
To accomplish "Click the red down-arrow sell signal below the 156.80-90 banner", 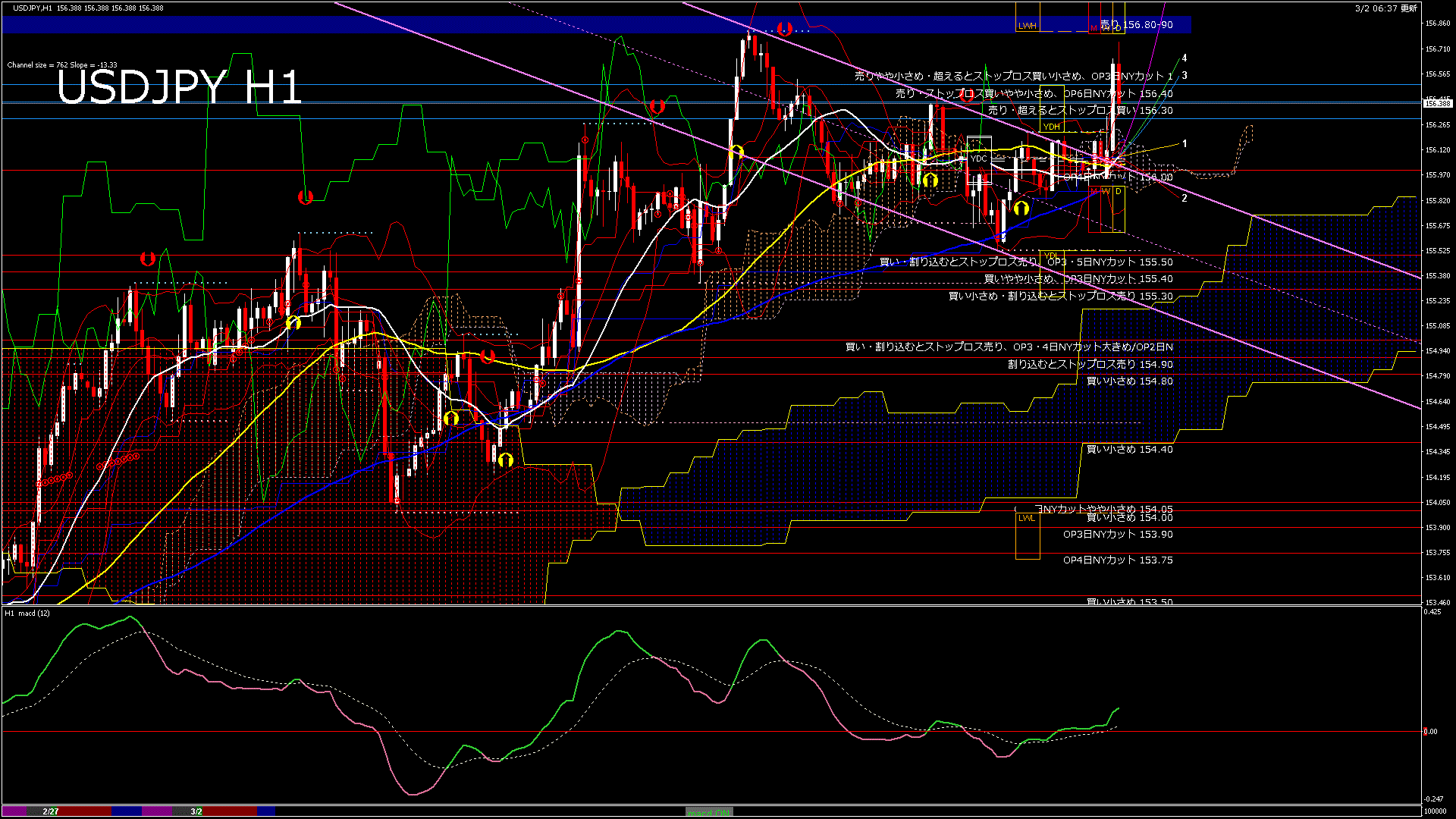I will (784, 28).
